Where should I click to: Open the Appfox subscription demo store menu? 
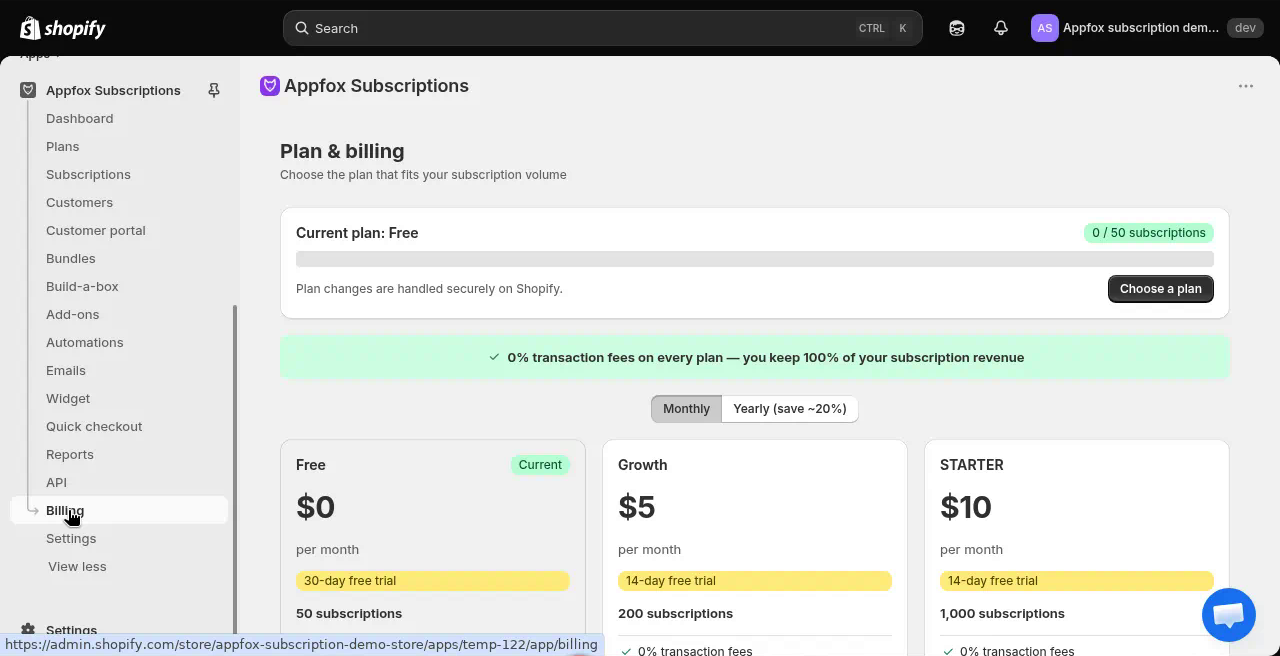point(1145,28)
